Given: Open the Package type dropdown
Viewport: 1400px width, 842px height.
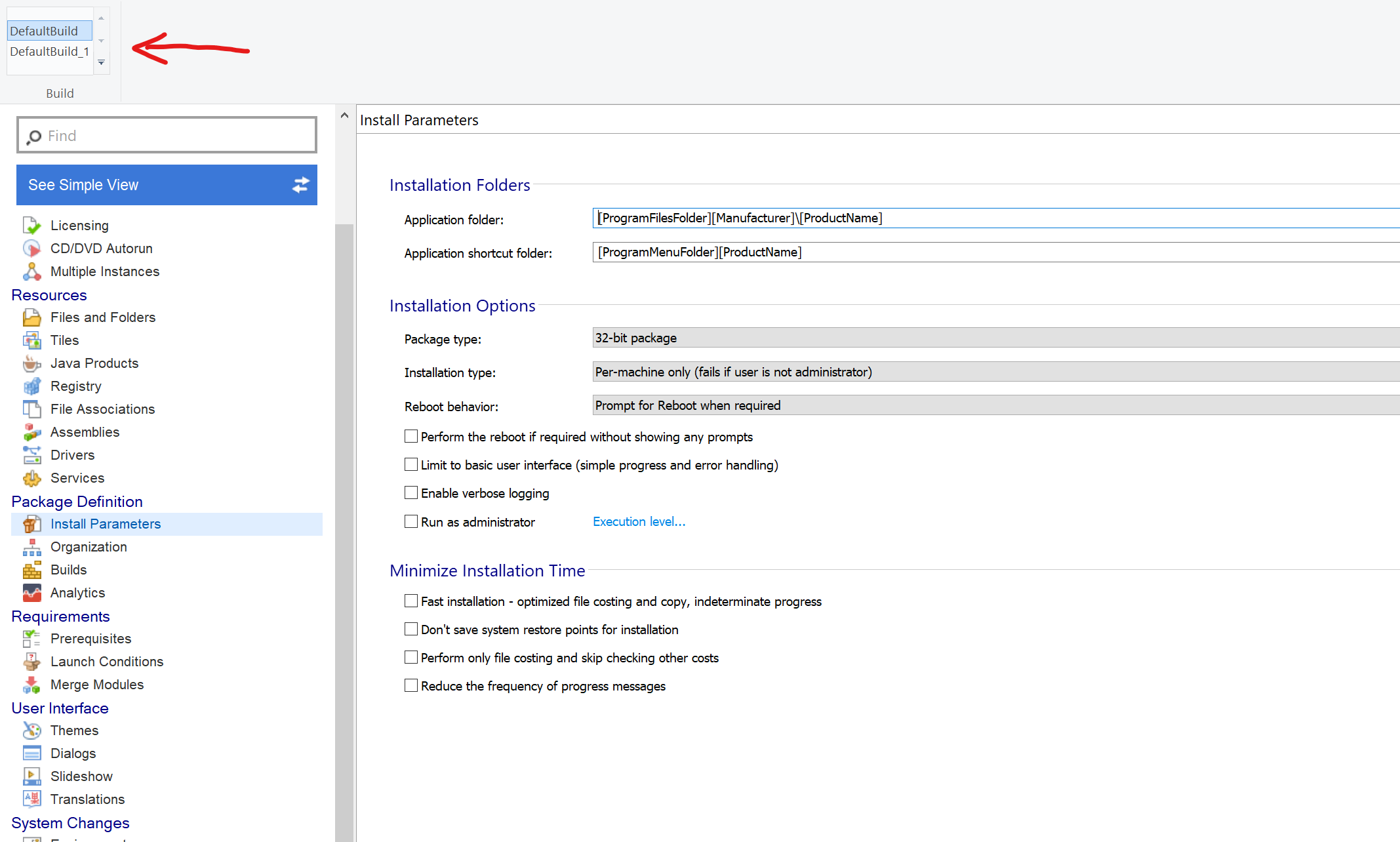Looking at the screenshot, I should tap(984, 338).
